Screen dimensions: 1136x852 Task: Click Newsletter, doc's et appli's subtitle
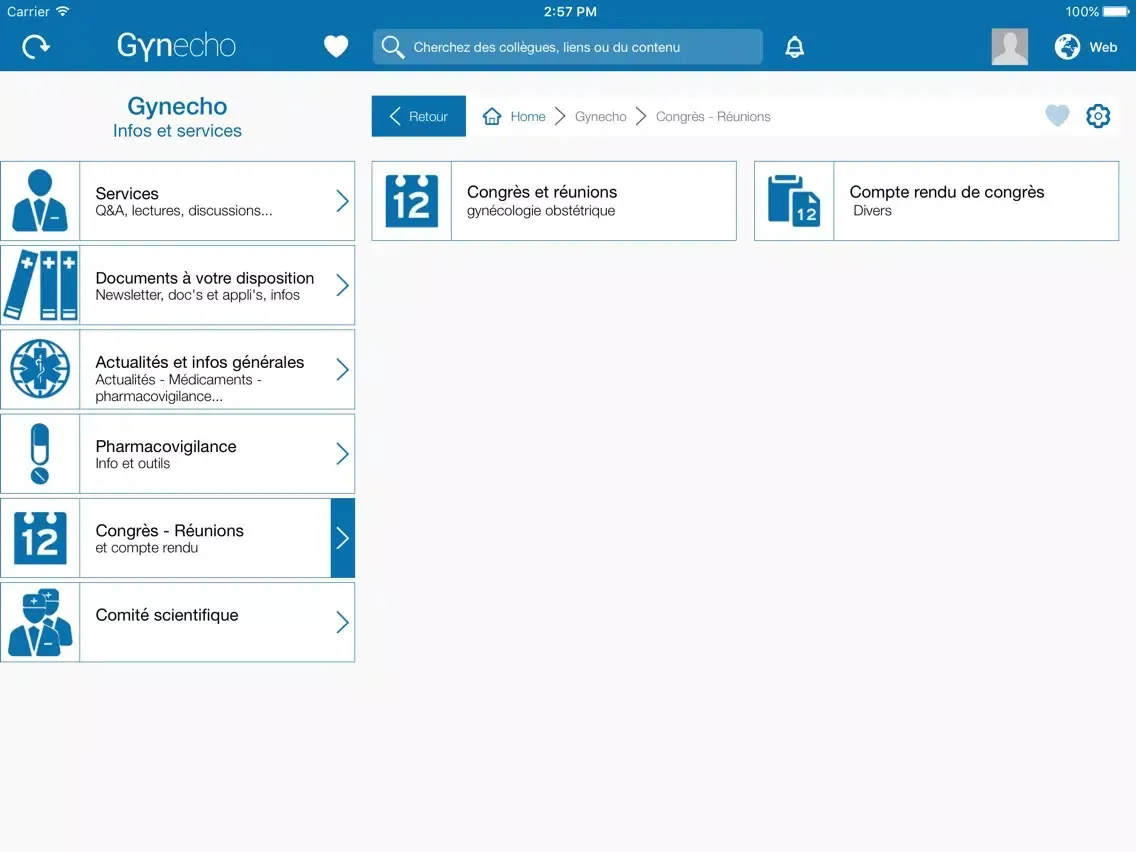pyautogui.click(x=197, y=295)
